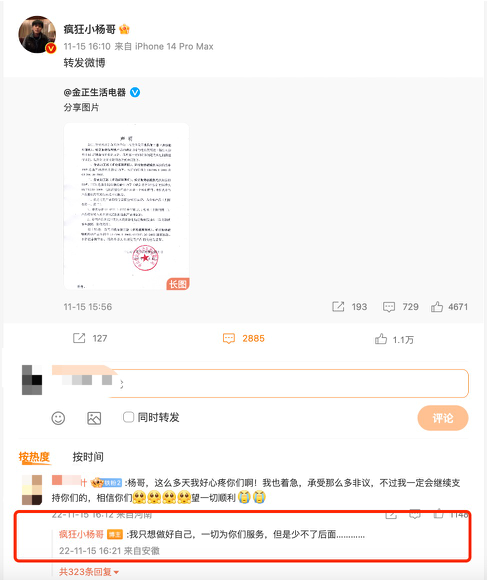View the 长图 statement image thumbnail
The width and height of the screenshot is (488, 580).
127,206
